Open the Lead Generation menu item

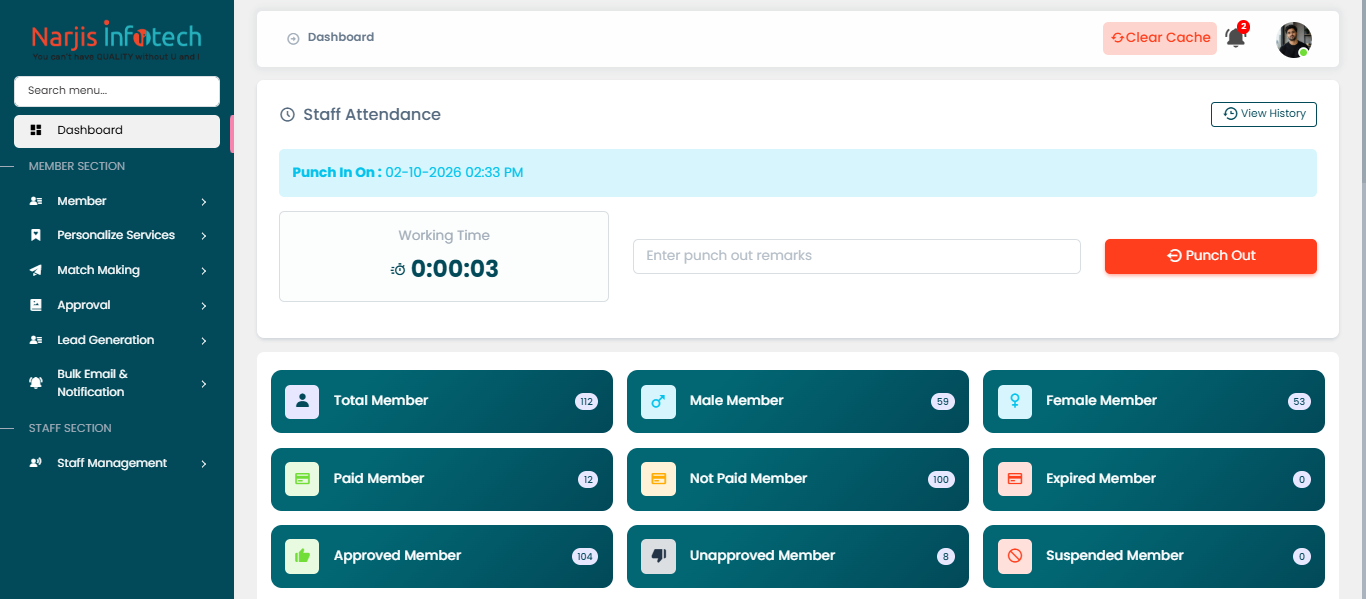tap(117, 340)
